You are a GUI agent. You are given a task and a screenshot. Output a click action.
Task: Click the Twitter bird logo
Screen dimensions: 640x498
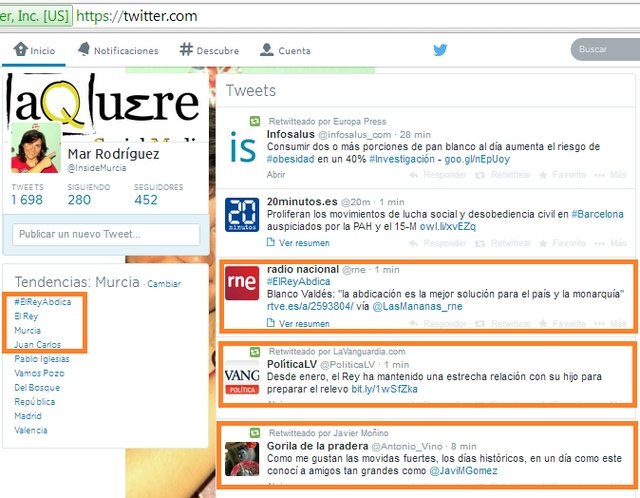(x=440, y=50)
